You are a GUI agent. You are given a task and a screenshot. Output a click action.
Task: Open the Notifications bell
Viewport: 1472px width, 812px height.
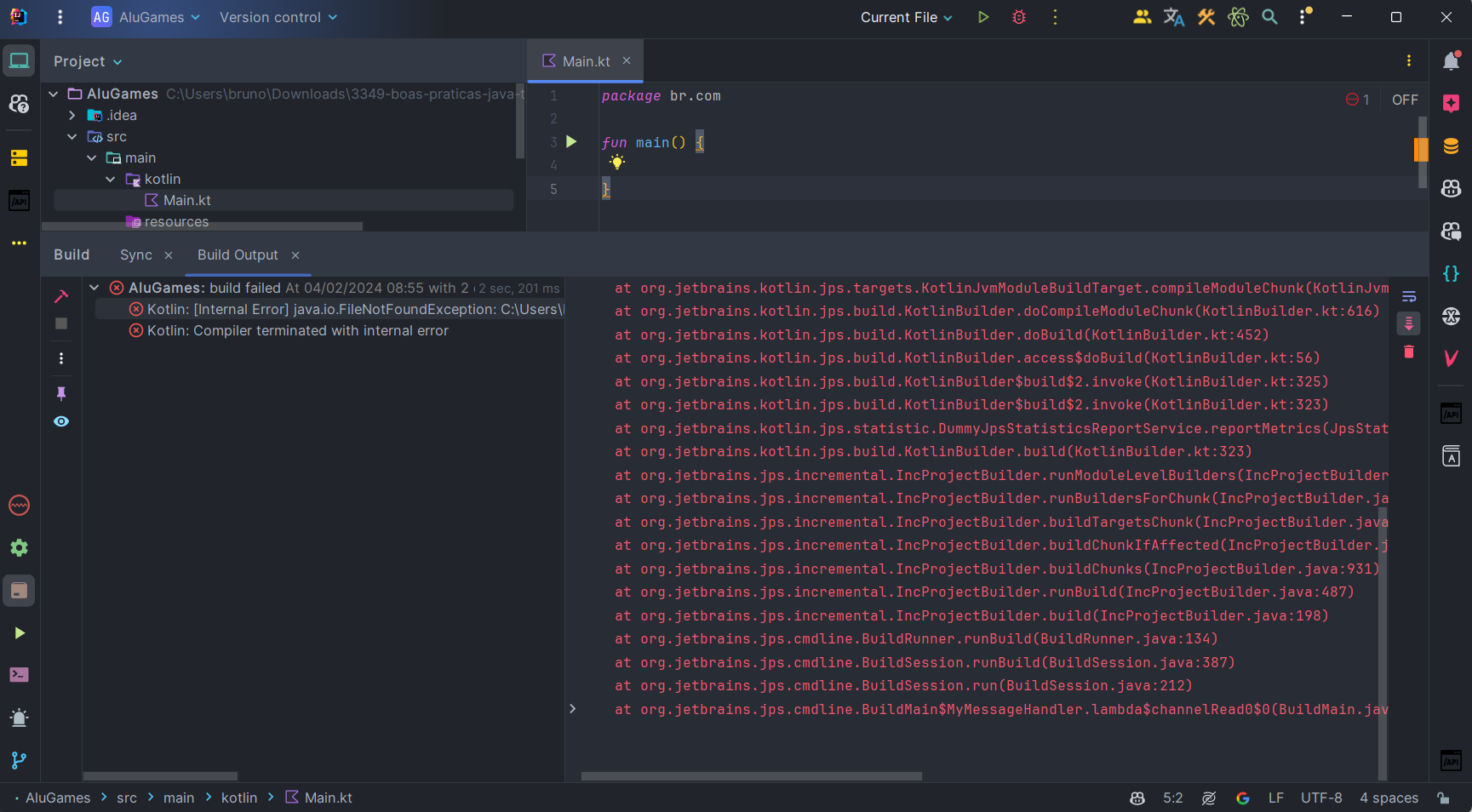tap(1451, 60)
